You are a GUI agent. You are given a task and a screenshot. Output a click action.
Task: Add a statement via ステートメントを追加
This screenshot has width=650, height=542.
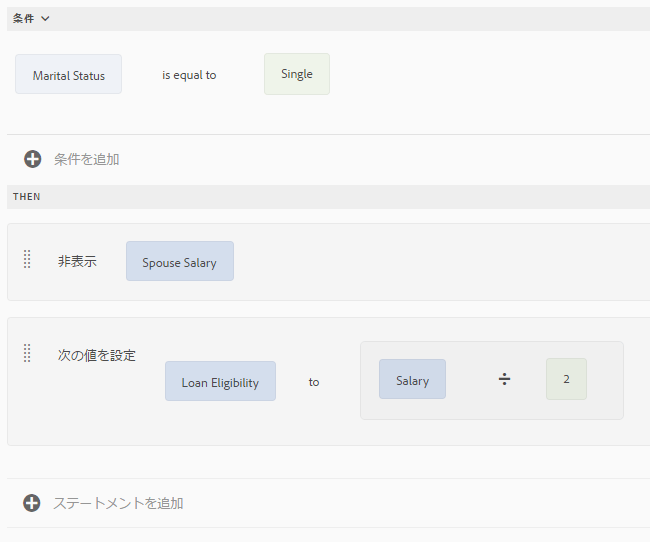pos(118,503)
